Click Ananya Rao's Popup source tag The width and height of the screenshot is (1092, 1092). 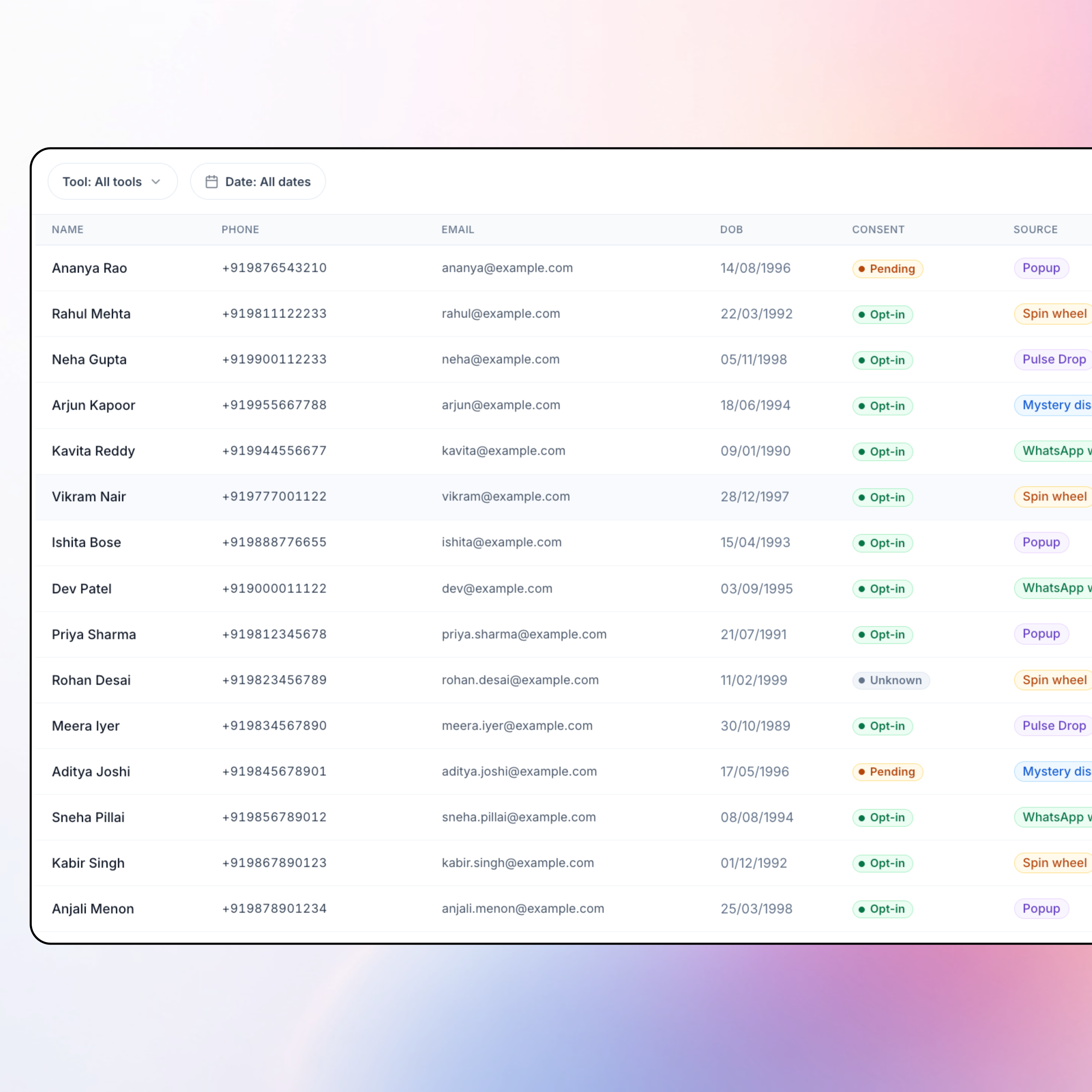click(x=1041, y=268)
